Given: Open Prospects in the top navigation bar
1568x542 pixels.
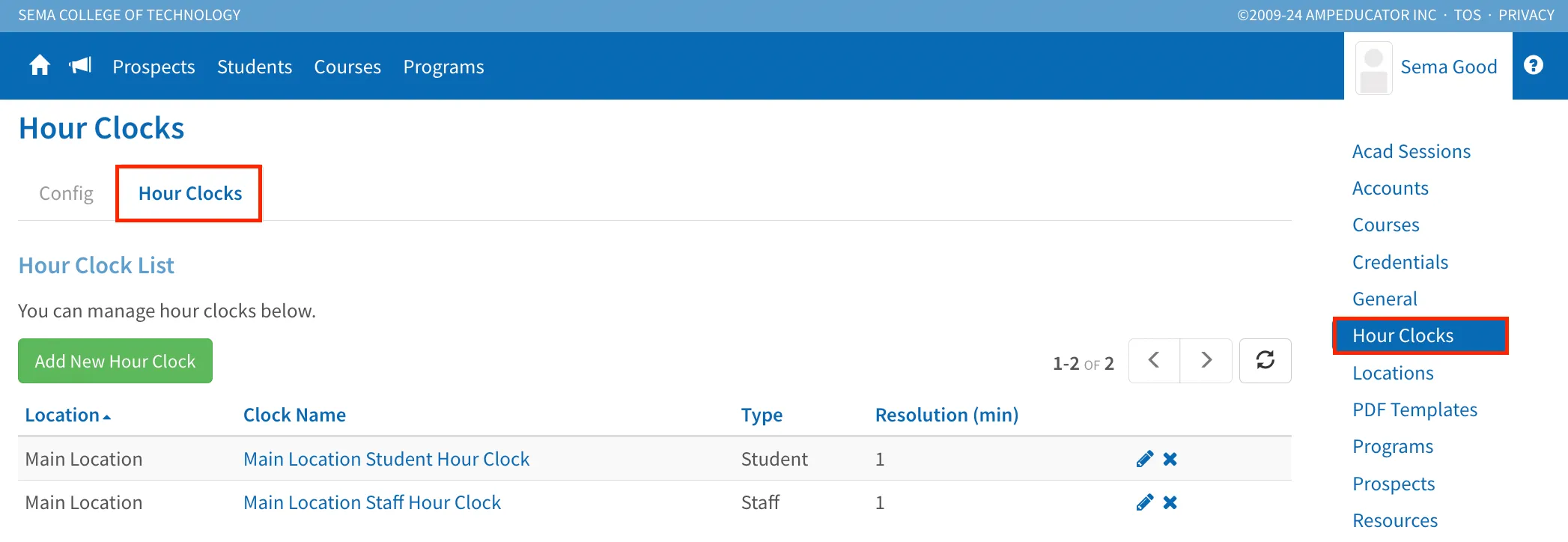Looking at the screenshot, I should click(x=154, y=67).
